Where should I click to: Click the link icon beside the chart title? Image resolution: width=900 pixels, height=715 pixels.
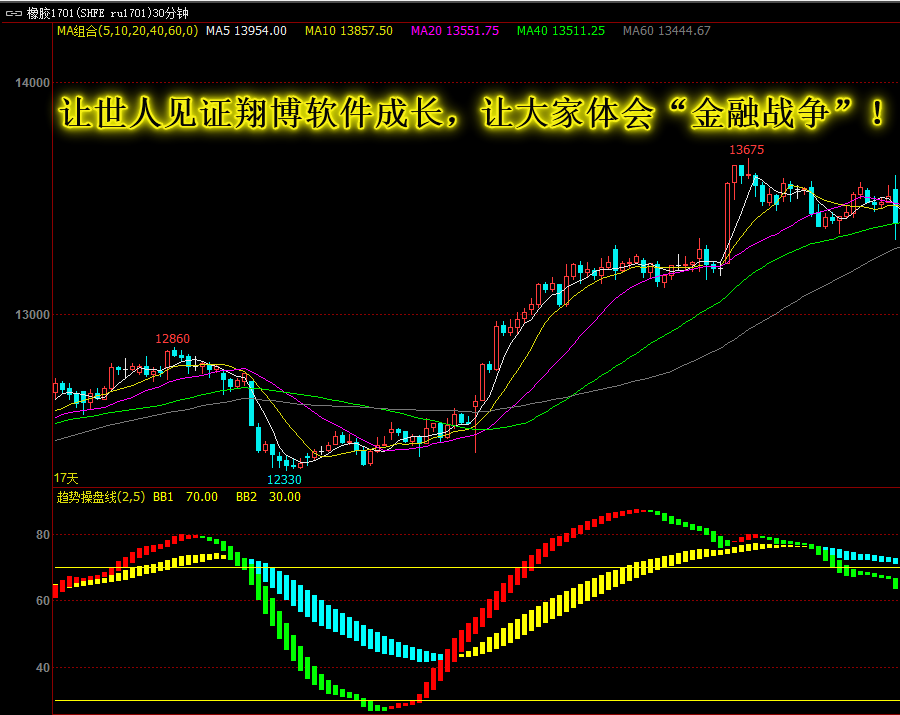pyautogui.click(x=14, y=13)
